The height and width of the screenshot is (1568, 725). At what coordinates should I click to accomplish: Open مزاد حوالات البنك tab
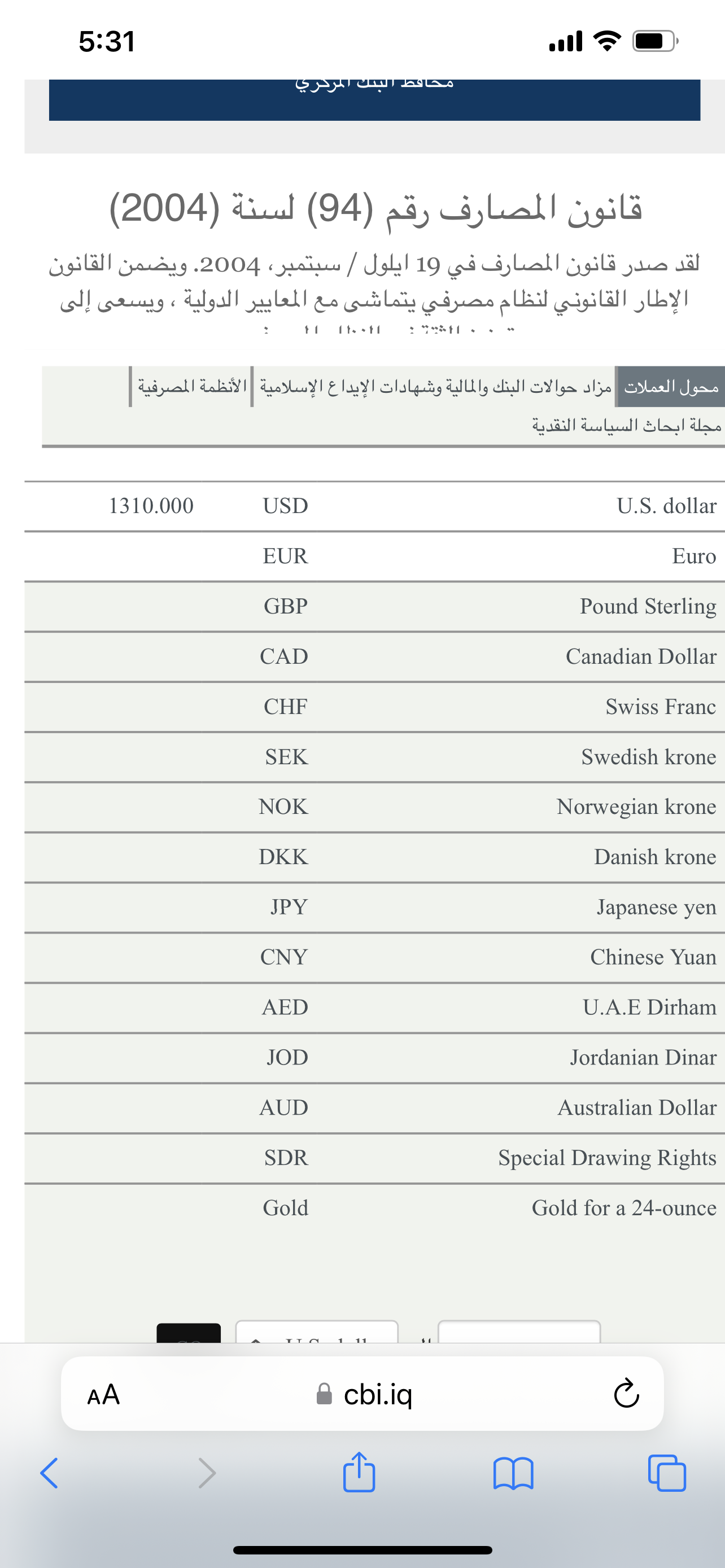tap(435, 387)
